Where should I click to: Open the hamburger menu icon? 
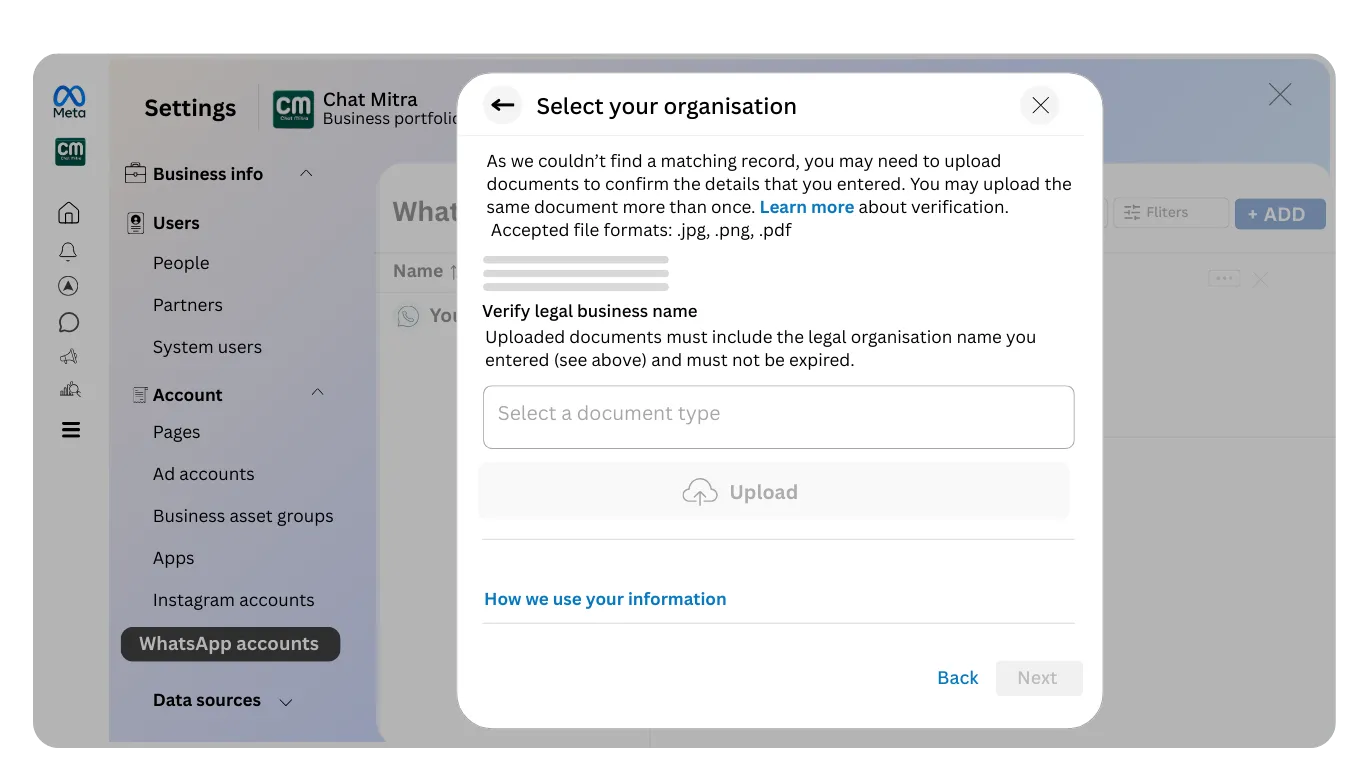pyautogui.click(x=68, y=429)
